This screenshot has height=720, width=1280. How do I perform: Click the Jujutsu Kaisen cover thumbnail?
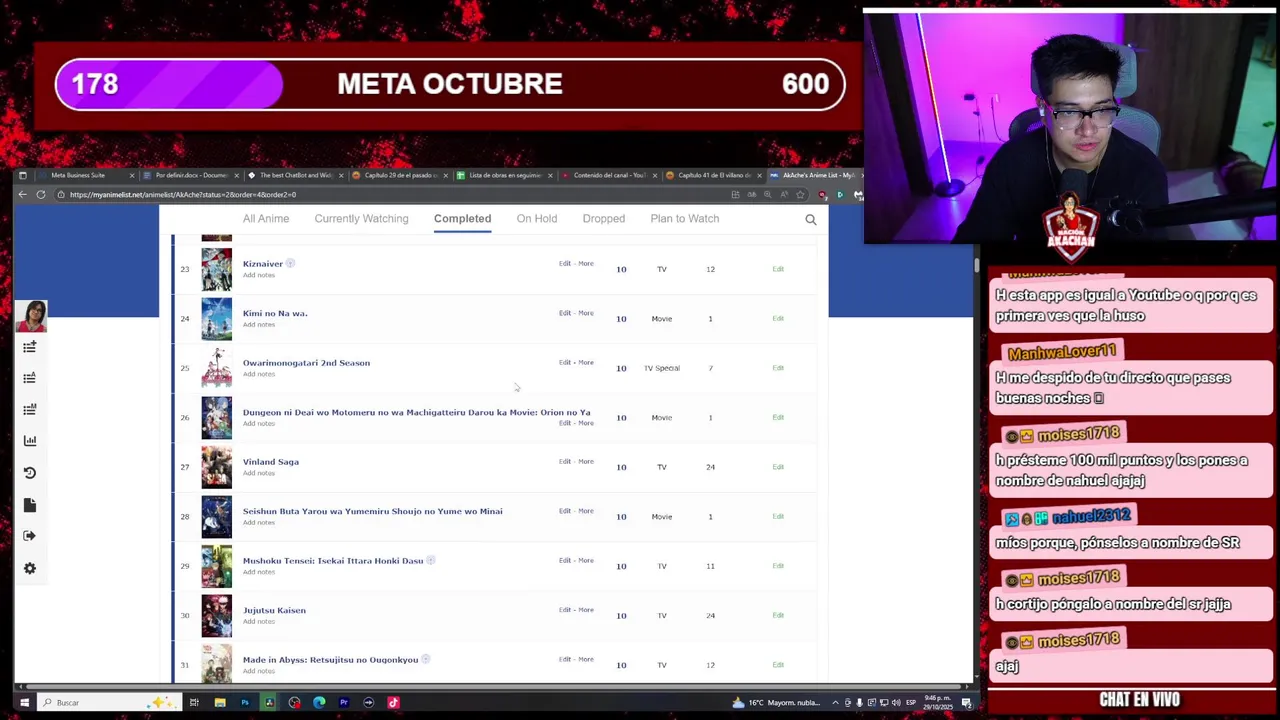click(216, 615)
